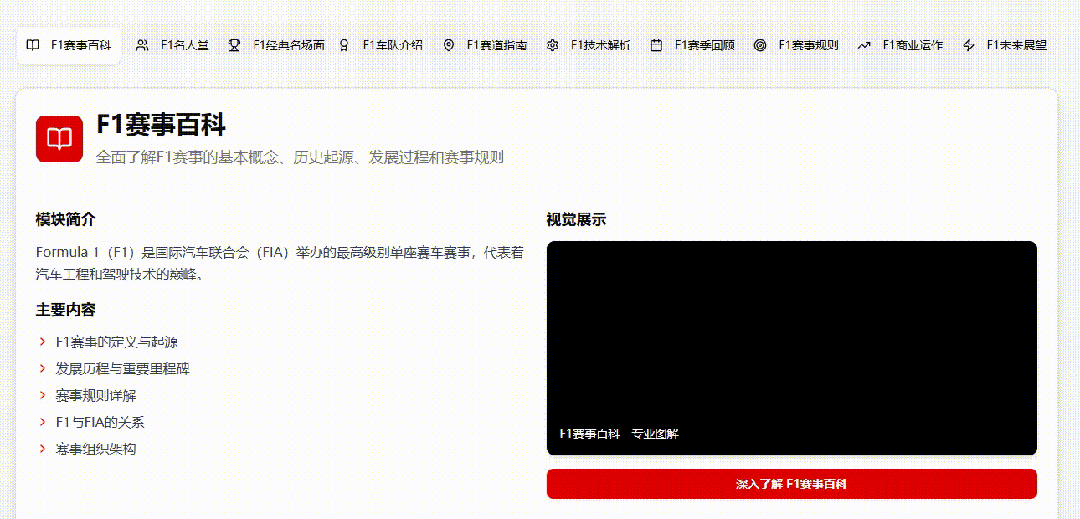Click the caption text in the black panel
The height and width of the screenshot is (519, 1080).
point(619,434)
